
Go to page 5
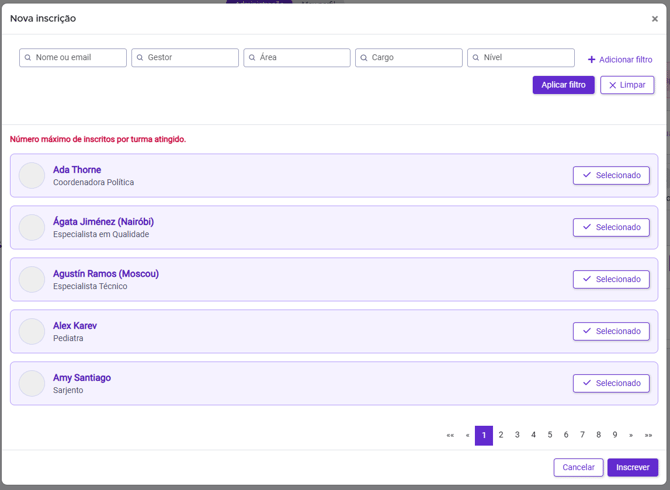[550, 435]
